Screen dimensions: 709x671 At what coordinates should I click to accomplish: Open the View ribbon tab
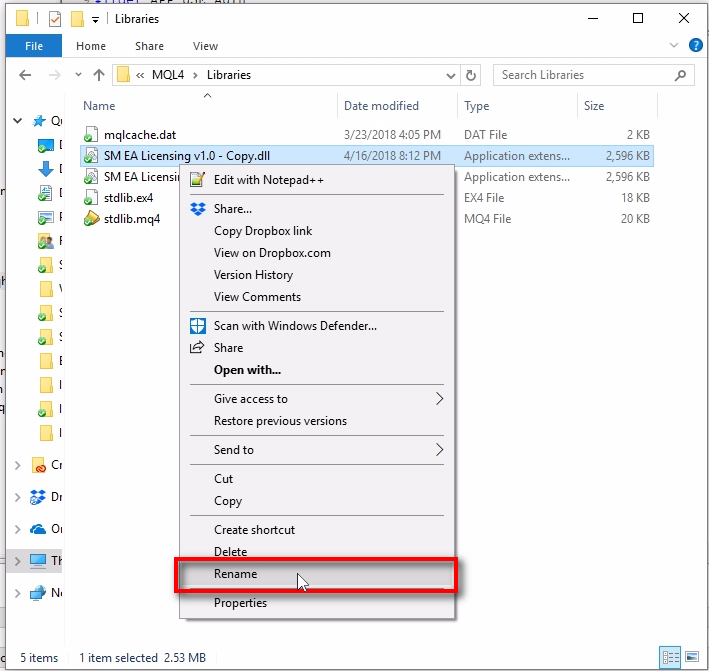pos(205,46)
